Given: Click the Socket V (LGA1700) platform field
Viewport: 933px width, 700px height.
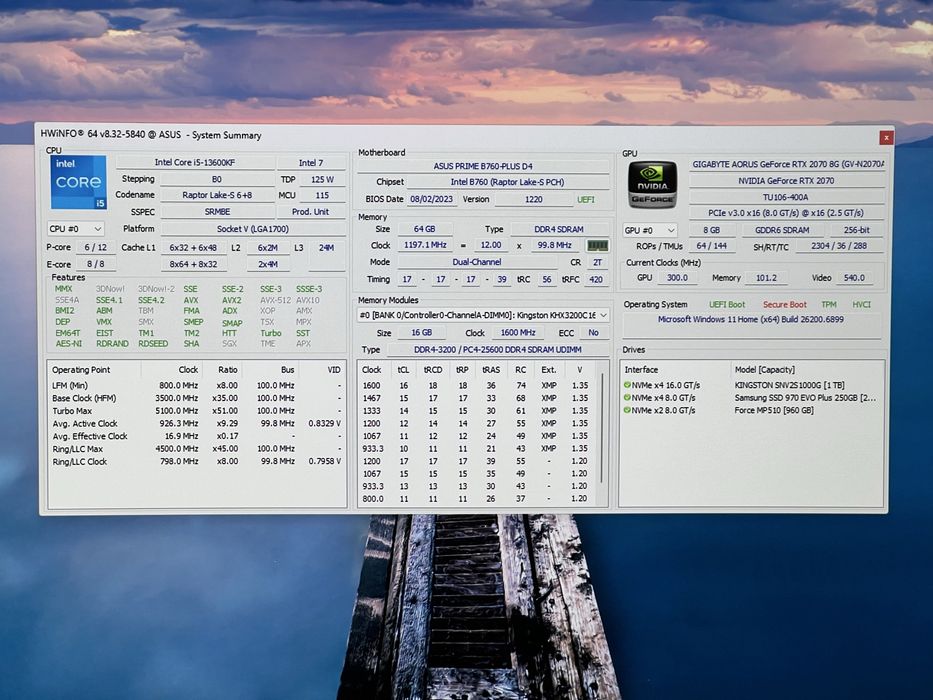Looking at the screenshot, I should click(253, 229).
